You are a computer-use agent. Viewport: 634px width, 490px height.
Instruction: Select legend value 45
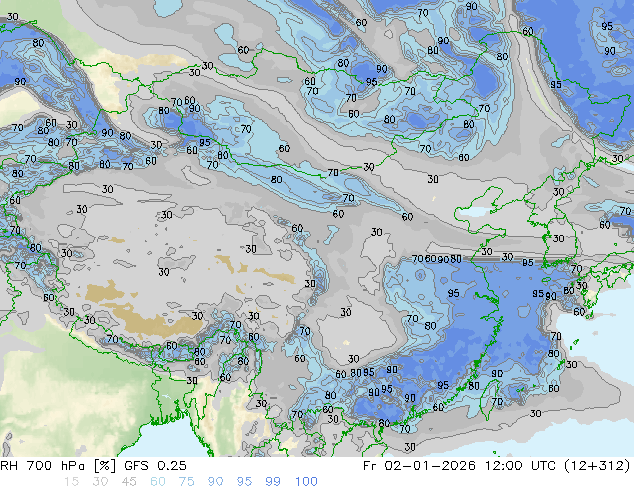[129, 482]
